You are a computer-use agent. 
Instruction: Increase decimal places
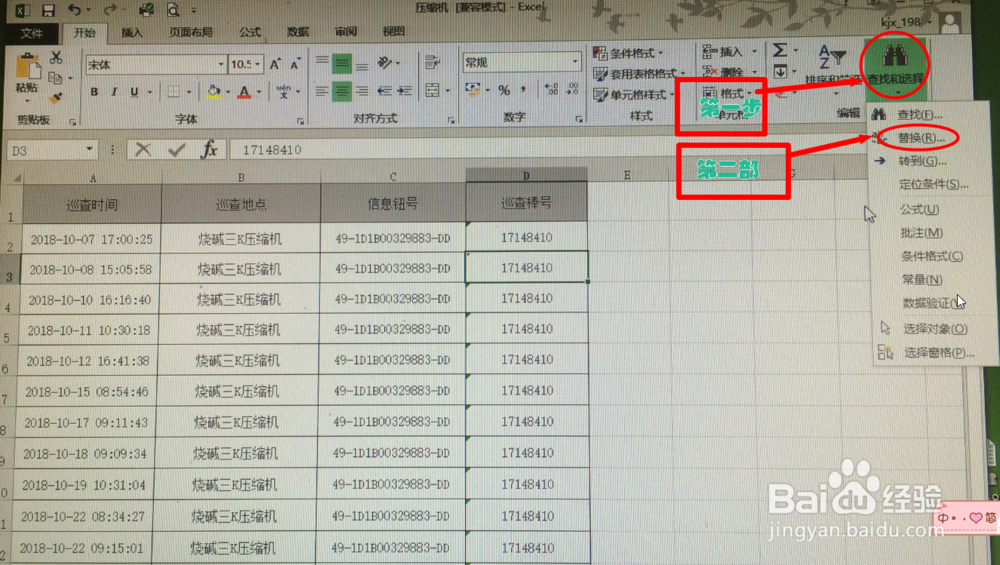coord(552,90)
